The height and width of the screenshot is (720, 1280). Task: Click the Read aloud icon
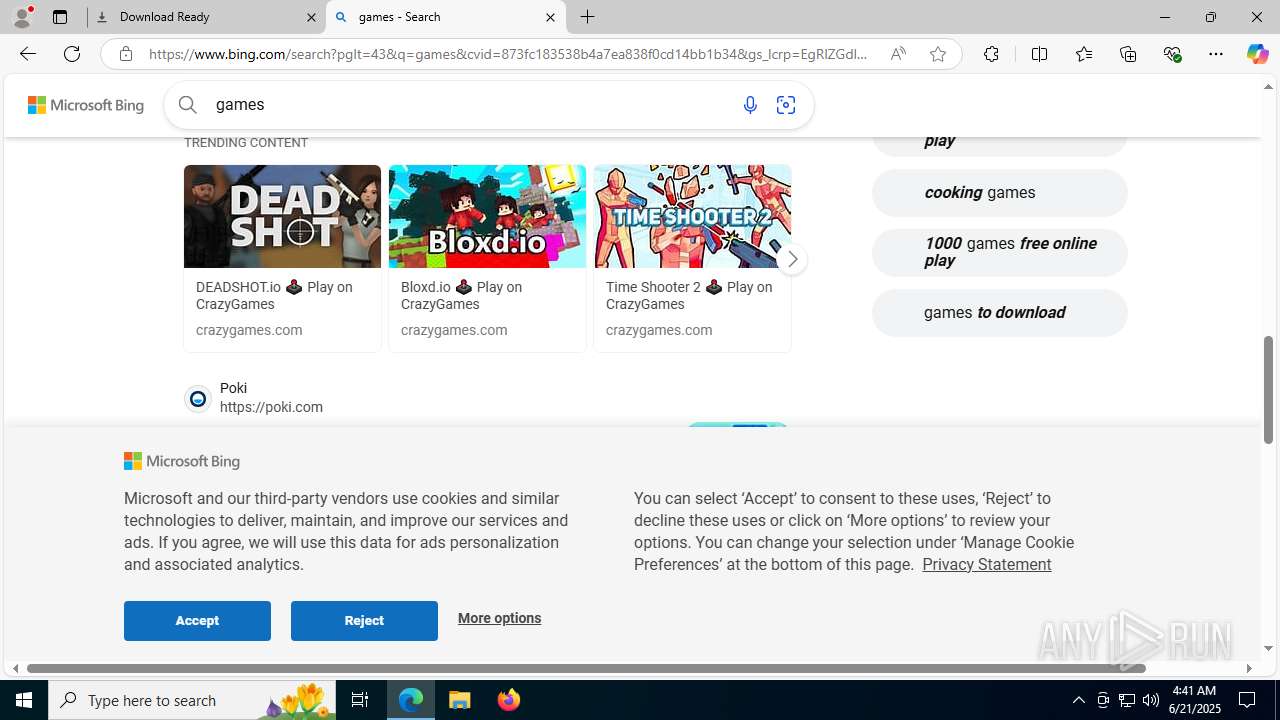(x=898, y=54)
